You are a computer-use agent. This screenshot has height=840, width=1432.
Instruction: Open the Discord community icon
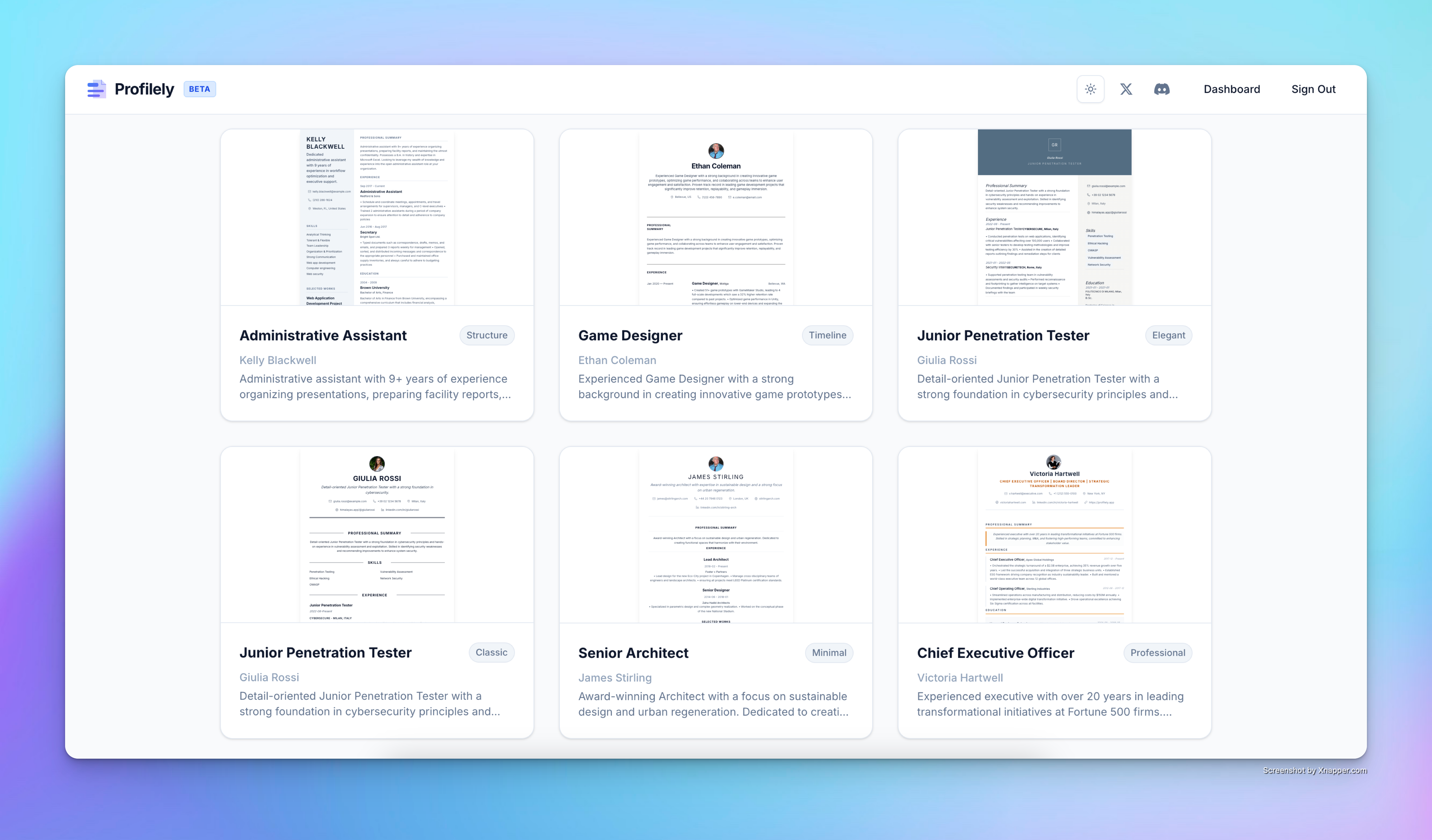click(1162, 89)
